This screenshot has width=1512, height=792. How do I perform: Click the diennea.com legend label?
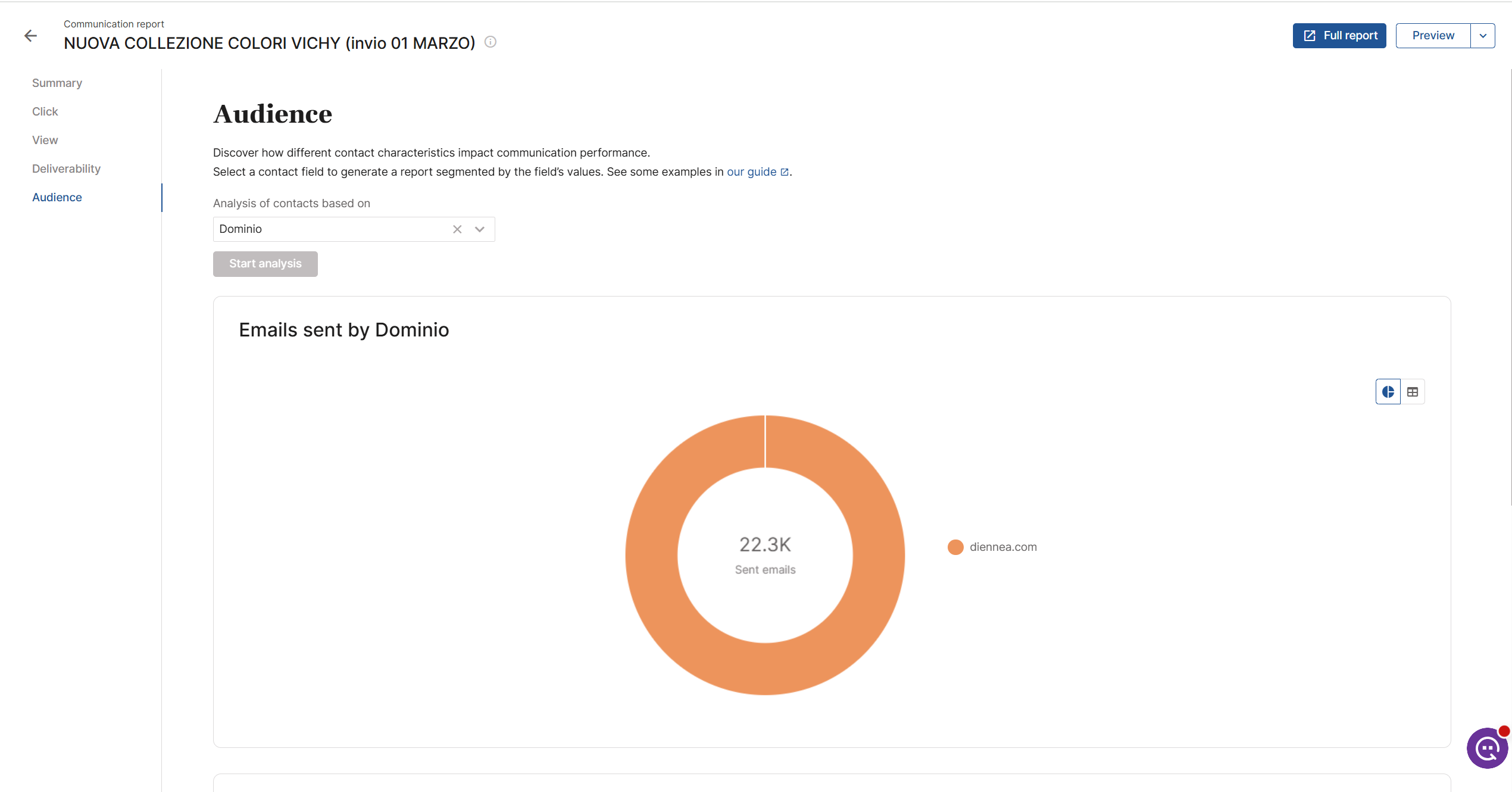pyautogui.click(x=1003, y=547)
